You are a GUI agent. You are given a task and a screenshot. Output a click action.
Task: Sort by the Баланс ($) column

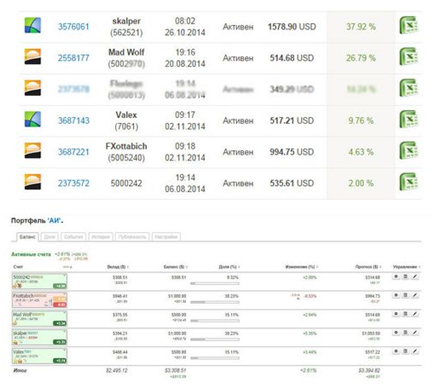pyautogui.click(x=176, y=267)
